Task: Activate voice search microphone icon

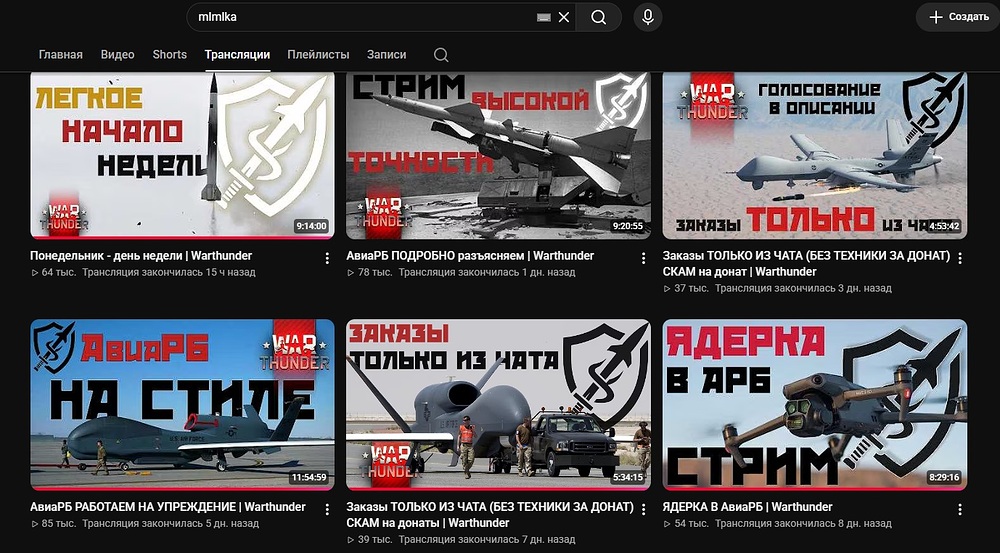Action: pos(648,17)
